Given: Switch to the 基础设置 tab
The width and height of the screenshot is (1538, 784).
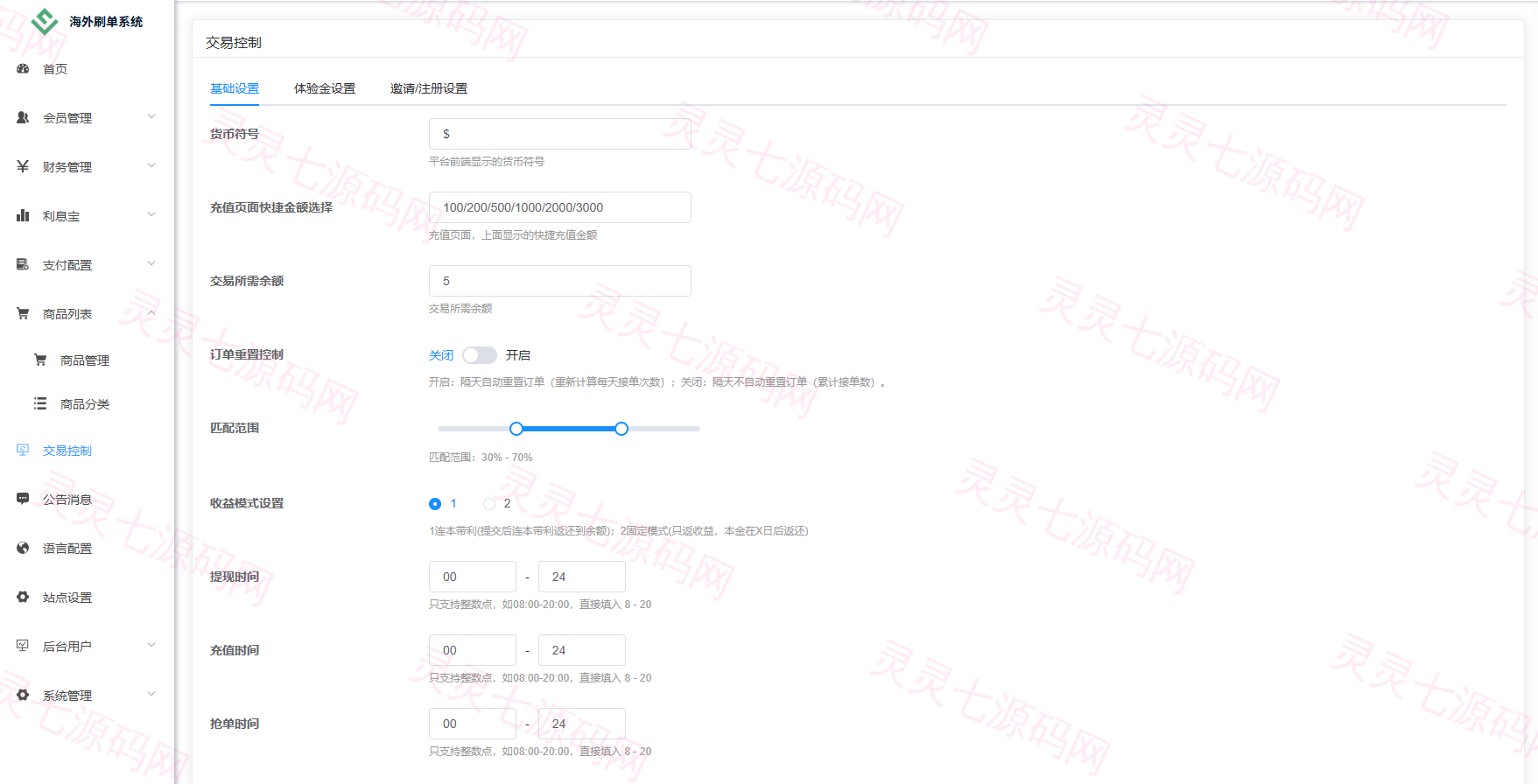Looking at the screenshot, I should pos(235,88).
